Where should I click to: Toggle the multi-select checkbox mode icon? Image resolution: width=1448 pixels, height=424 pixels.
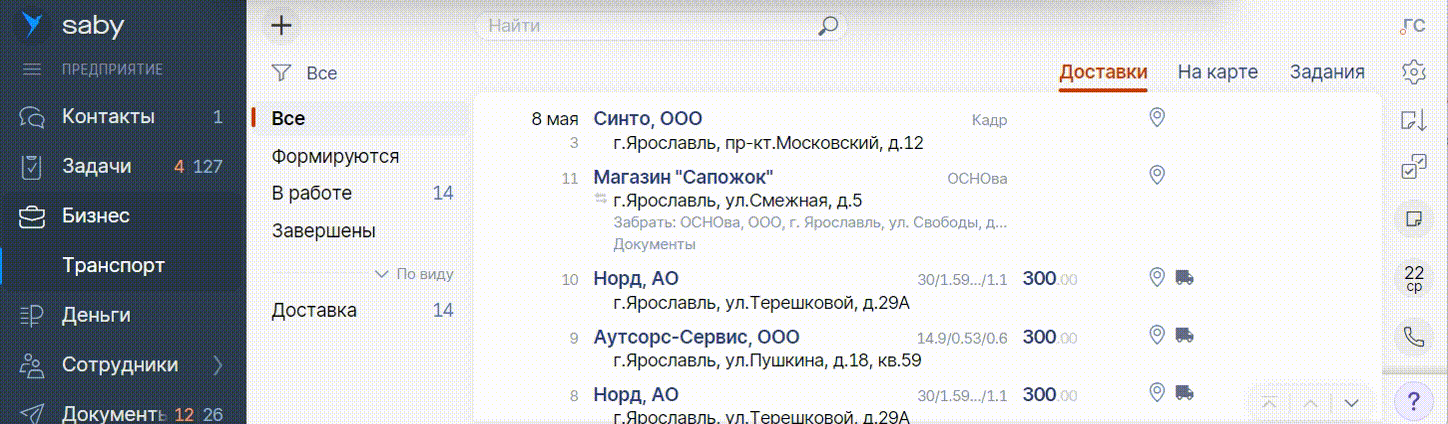click(x=1413, y=168)
